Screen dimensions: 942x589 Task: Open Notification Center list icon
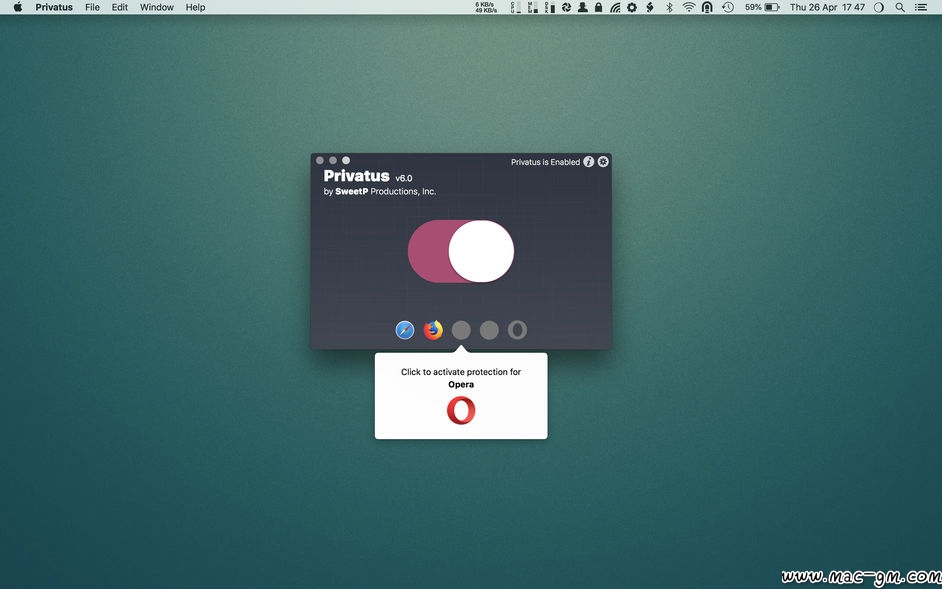(920, 7)
